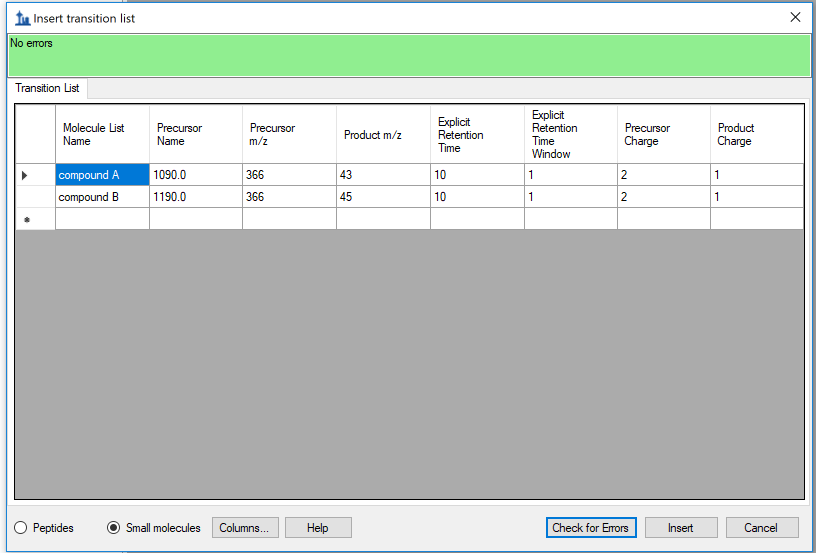Cancel the transition list dialog
The height and width of the screenshot is (553, 816).
click(x=760, y=528)
